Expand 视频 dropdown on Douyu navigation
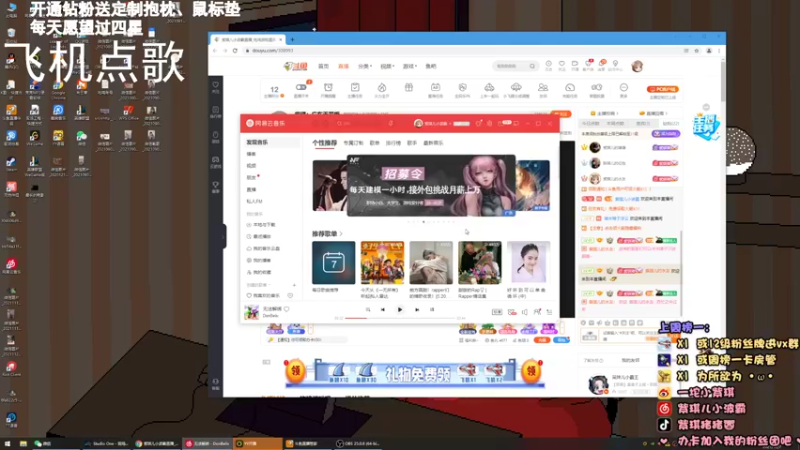Screen dimensions: 800x450 pos(387,66)
